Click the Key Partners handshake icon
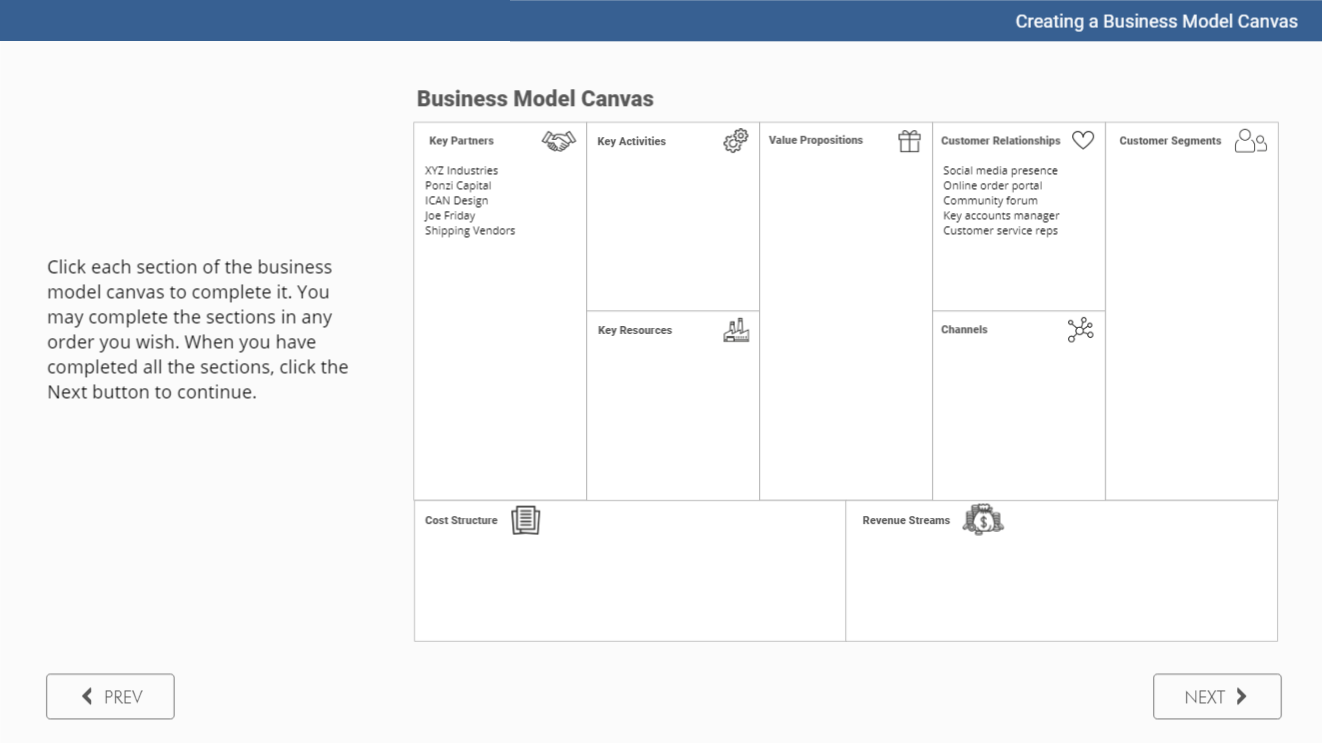The height and width of the screenshot is (743, 1322). [558, 141]
